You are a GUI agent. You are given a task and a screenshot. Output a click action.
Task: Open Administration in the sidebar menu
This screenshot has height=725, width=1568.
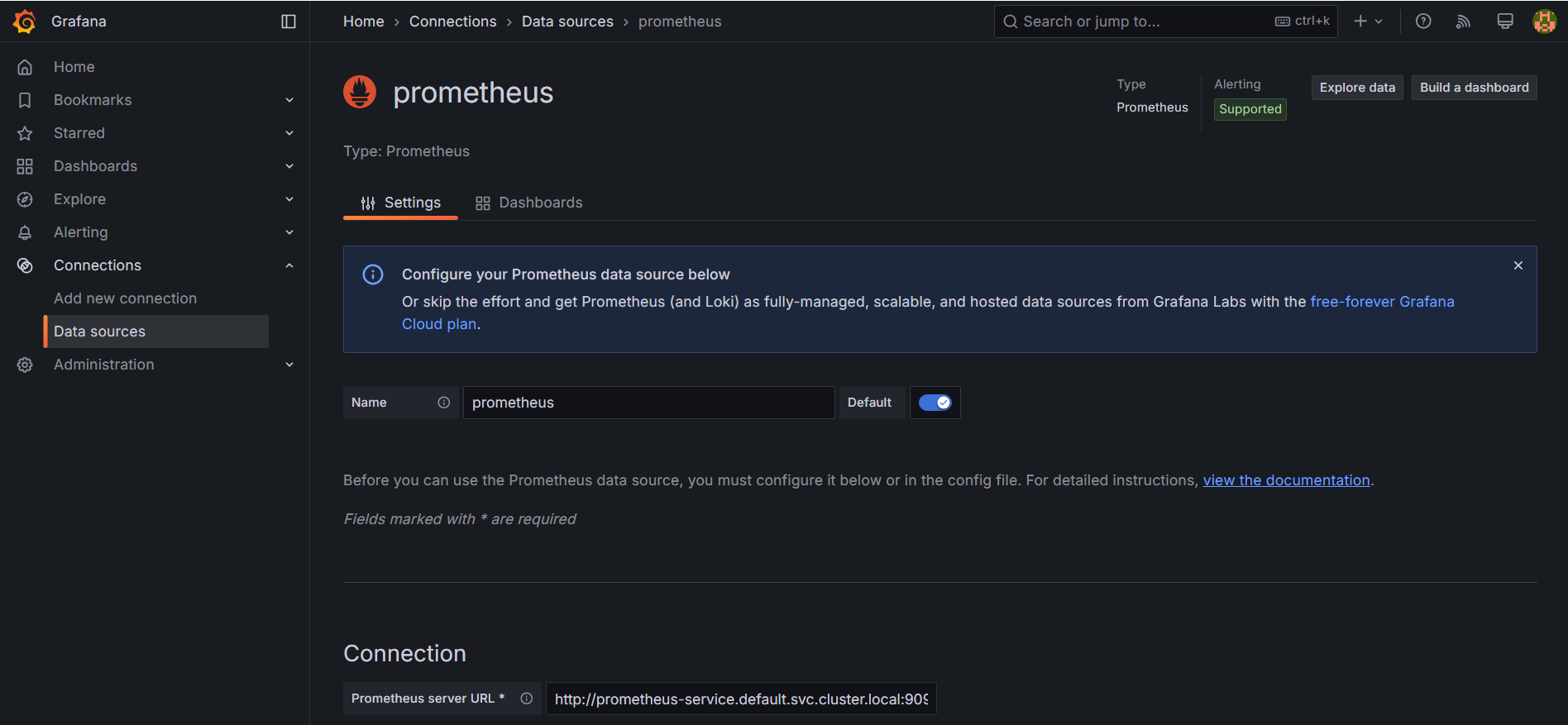[x=103, y=365]
